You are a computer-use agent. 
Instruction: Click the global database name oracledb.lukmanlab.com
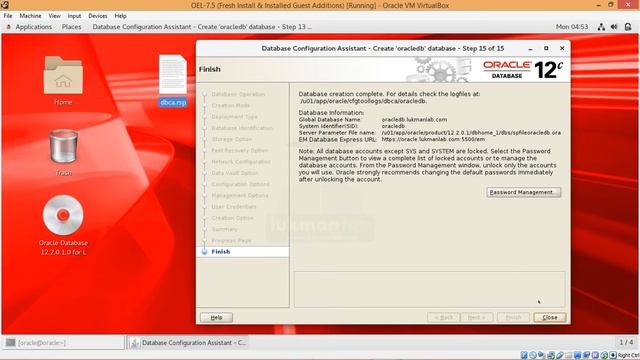pos(414,120)
